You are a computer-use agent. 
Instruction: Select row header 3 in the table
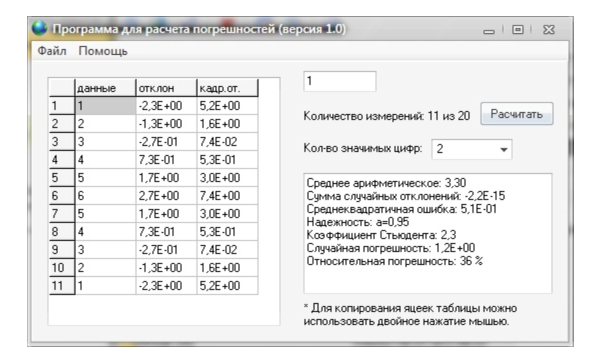pos(62,142)
